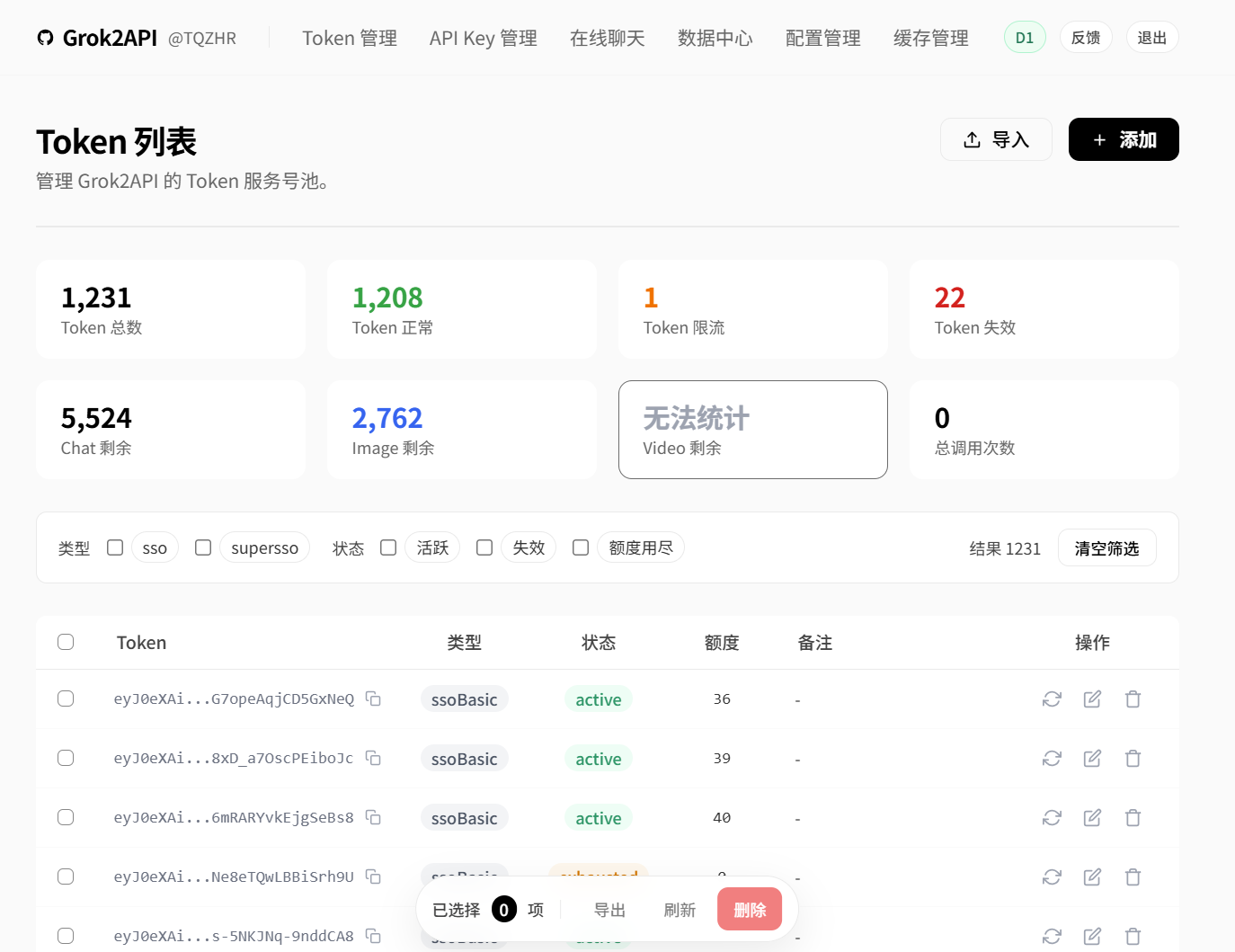This screenshot has width=1235, height=952.
Task: Select the row checkbox for 6mRARYvkEjgSeBs8 token
Action: tap(66, 817)
